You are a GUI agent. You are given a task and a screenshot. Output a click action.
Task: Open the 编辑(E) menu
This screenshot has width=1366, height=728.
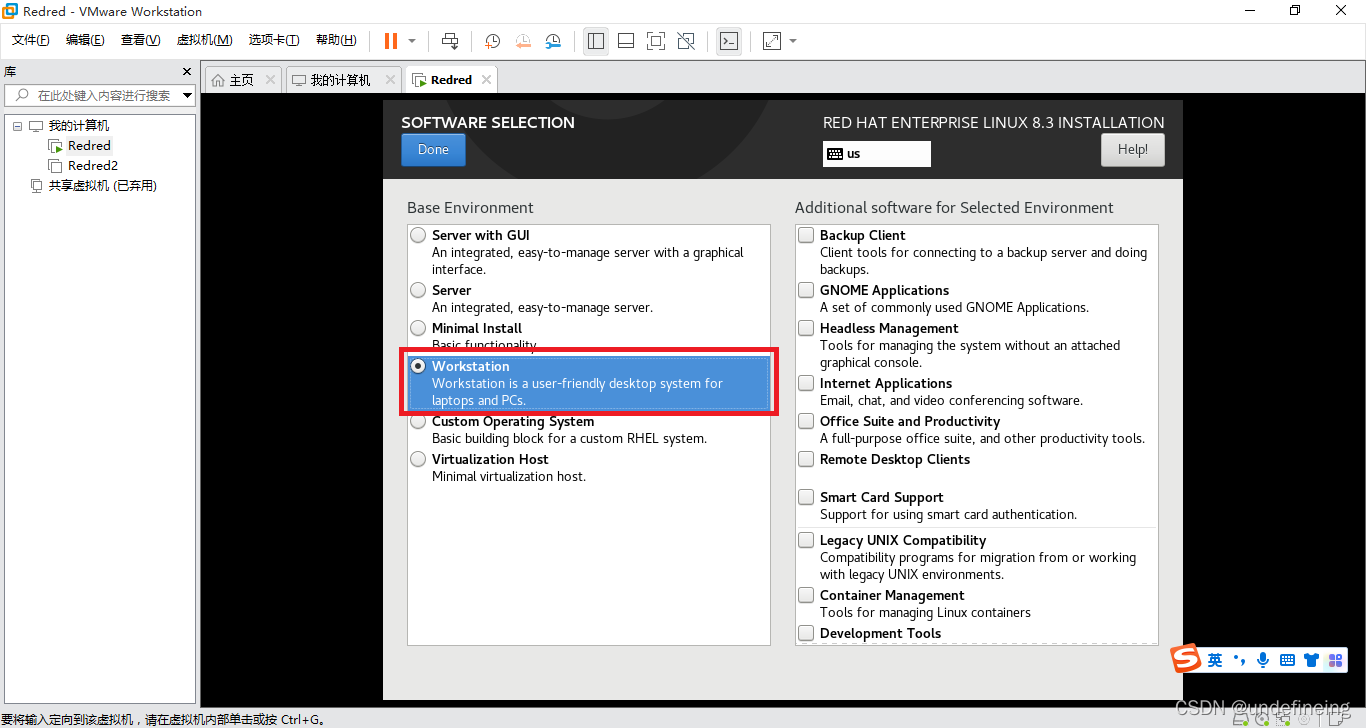point(85,40)
